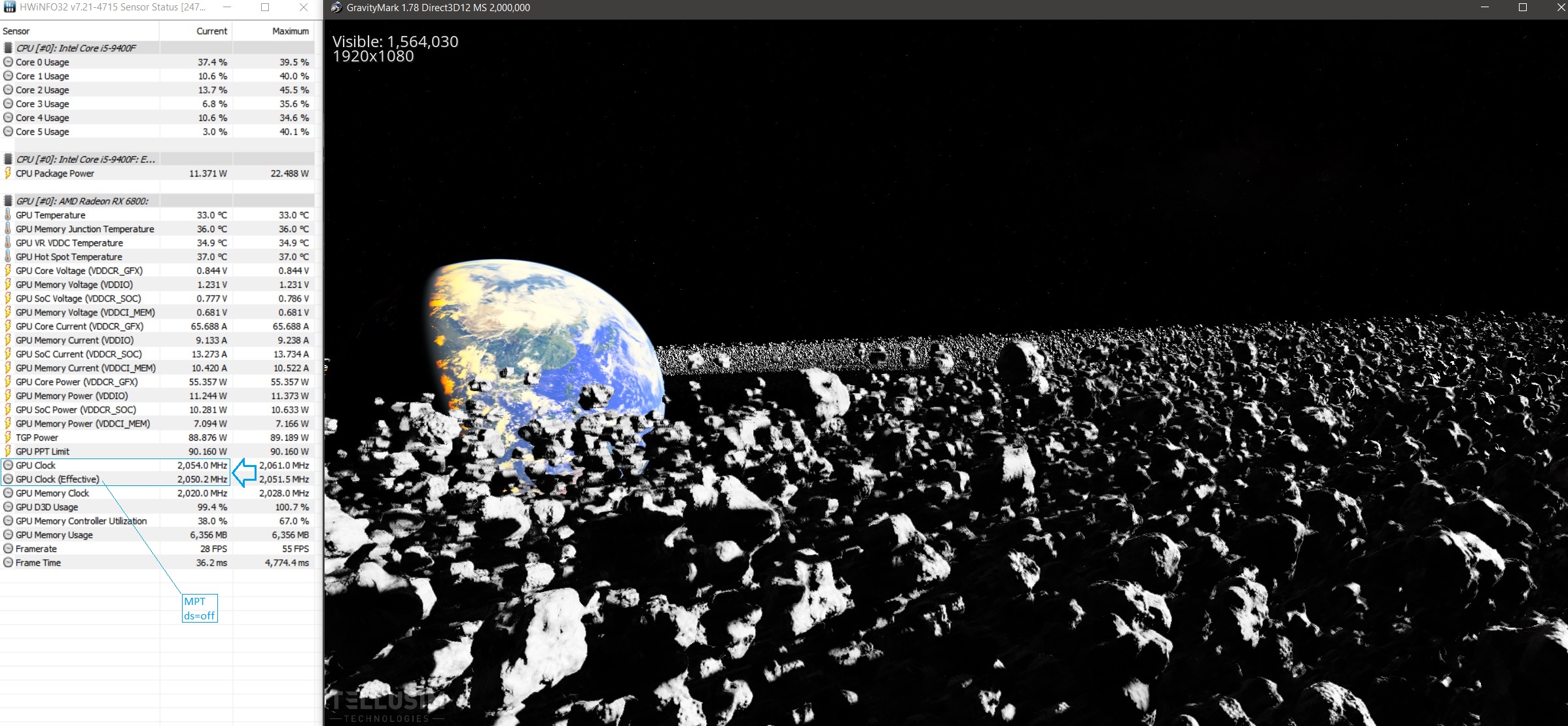The height and width of the screenshot is (726, 1568).
Task: Click the Visible object counter overlay text
Action: click(395, 42)
